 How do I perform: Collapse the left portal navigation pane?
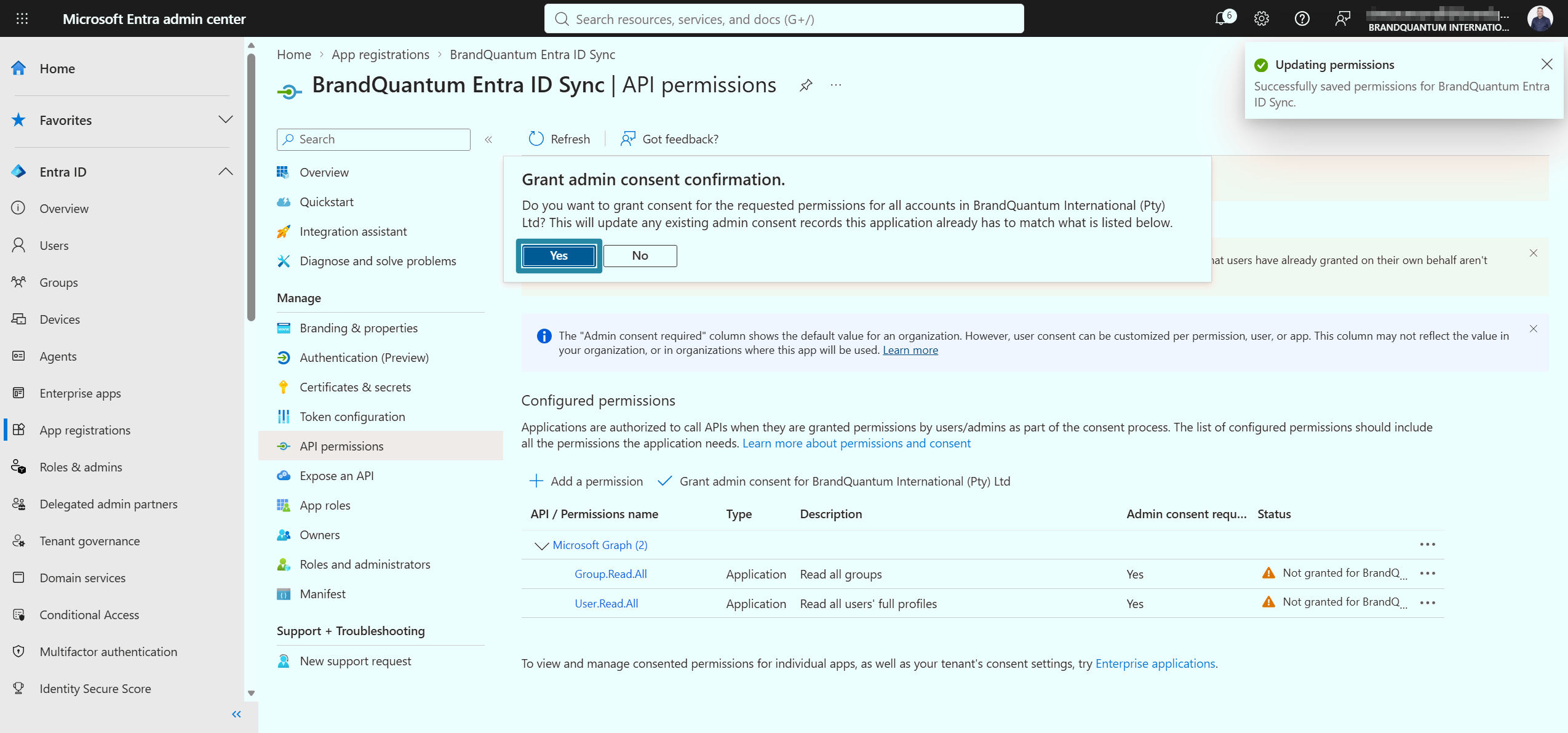[236, 714]
